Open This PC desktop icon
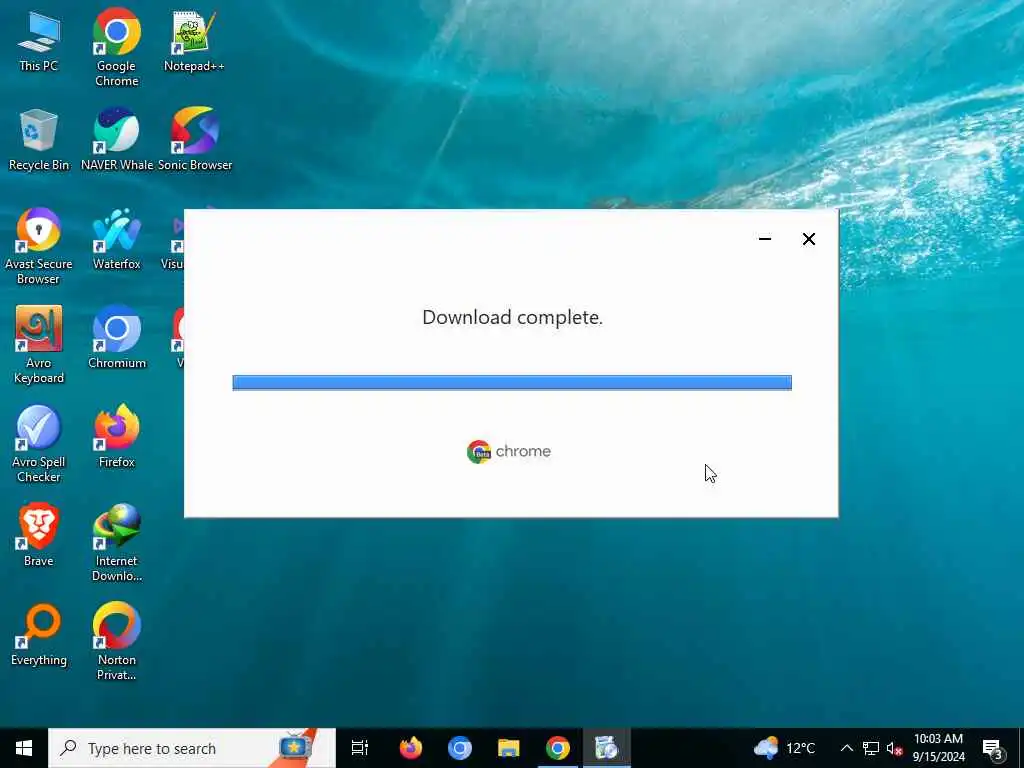The width and height of the screenshot is (1024, 768). tap(39, 42)
